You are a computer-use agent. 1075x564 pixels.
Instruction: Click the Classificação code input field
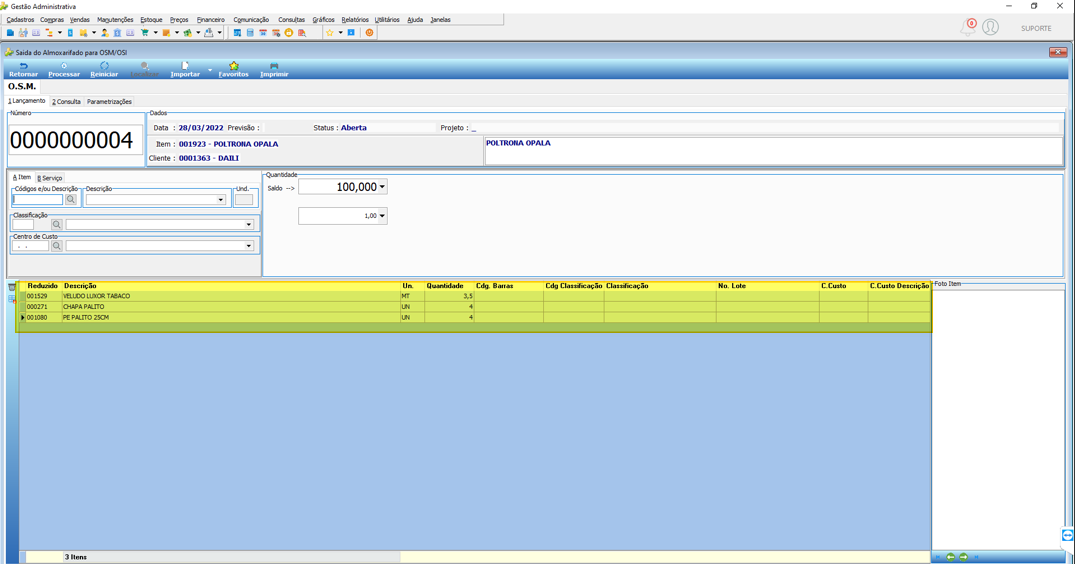click(x=23, y=224)
